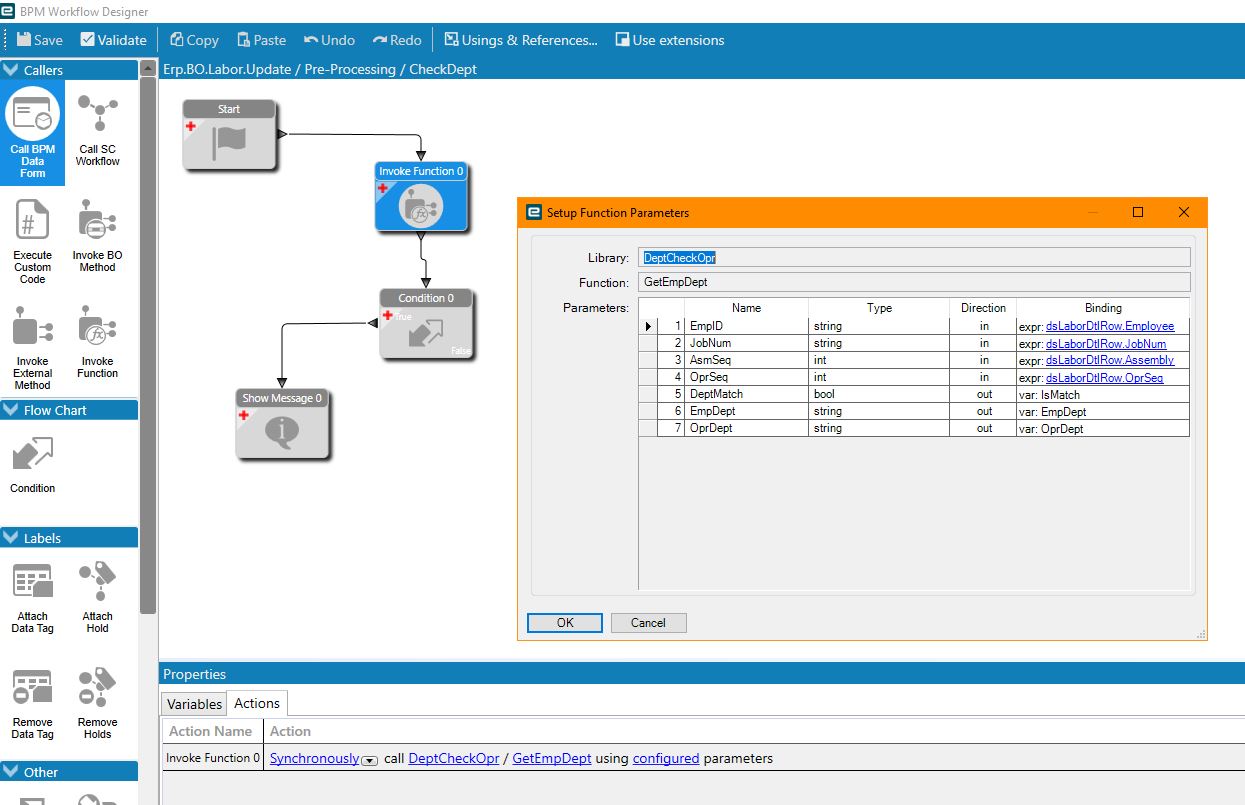Image resolution: width=1245 pixels, height=805 pixels.
Task: Click the Copy toolbar button
Action: 194,40
